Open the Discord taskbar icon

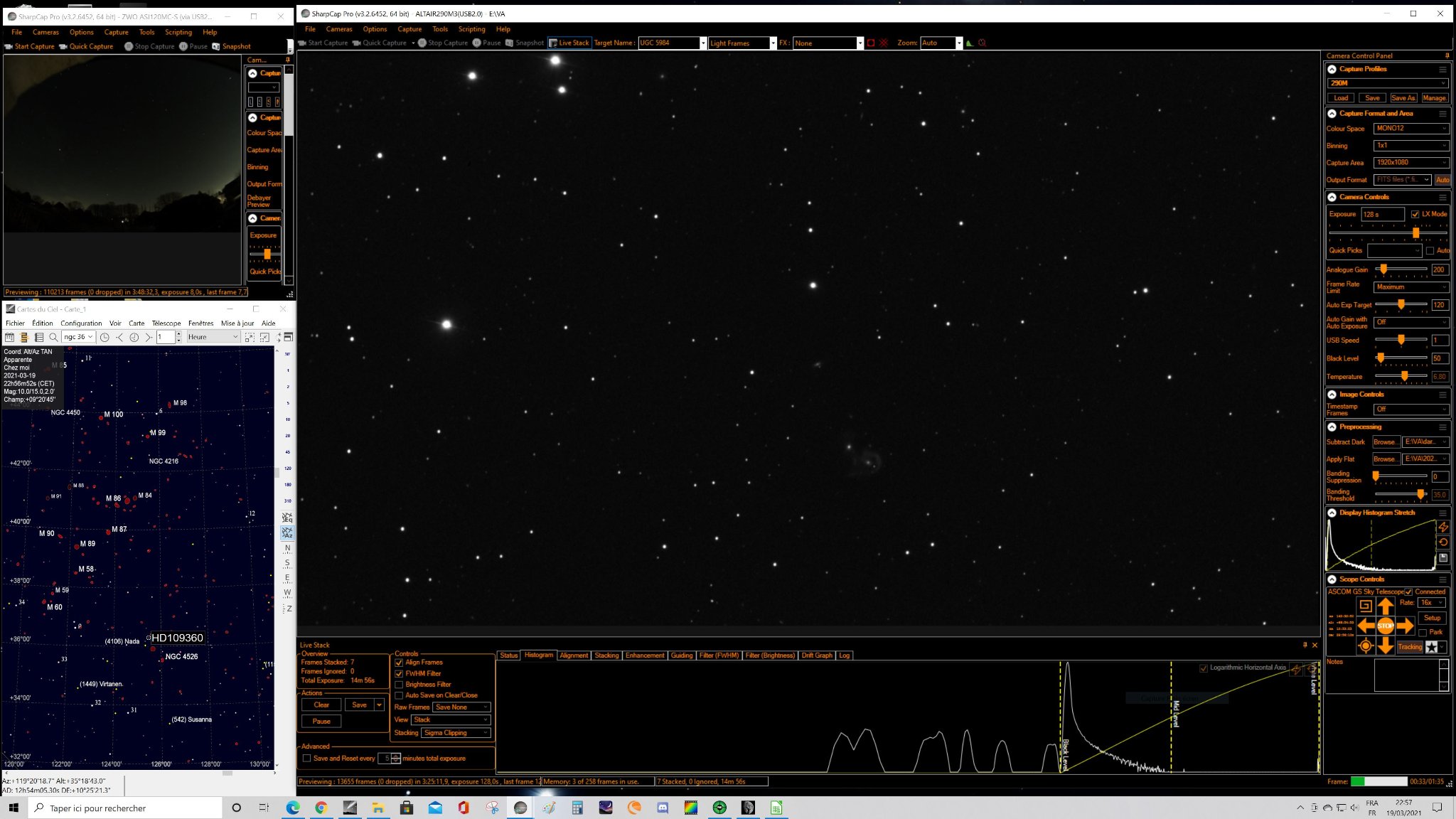[x=663, y=808]
